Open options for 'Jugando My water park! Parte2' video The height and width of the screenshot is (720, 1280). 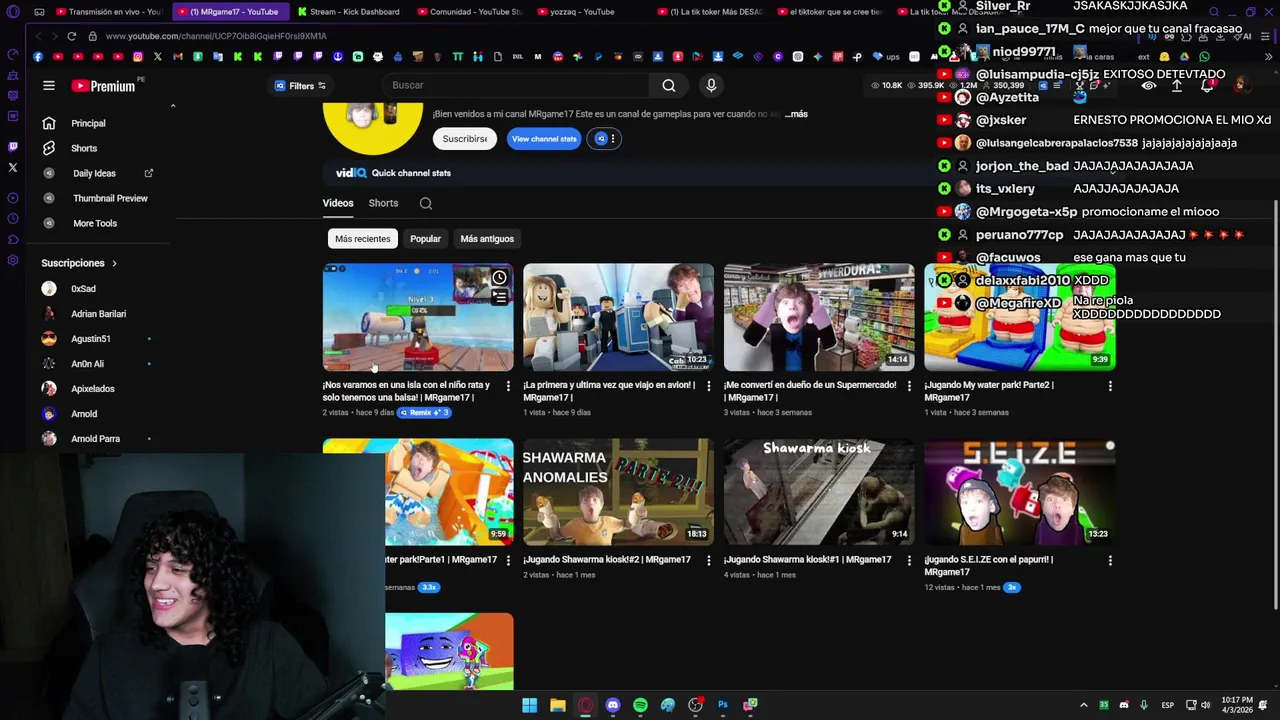coord(1110,385)
